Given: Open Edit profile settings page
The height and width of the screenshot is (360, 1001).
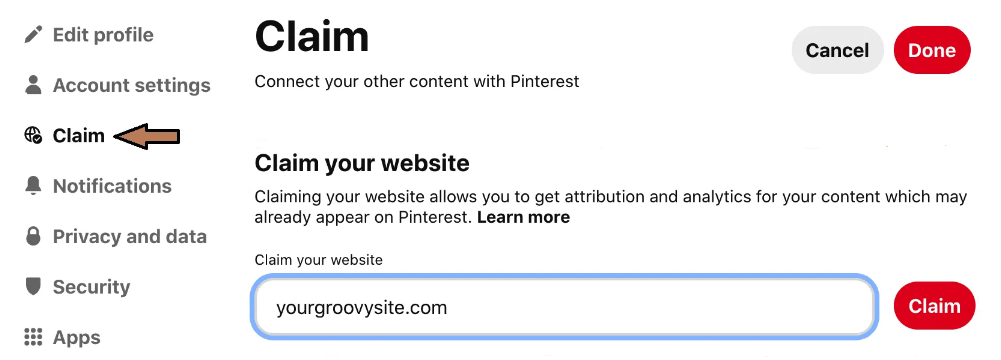Looking at the screenshot, I should [x=103, y=34].
